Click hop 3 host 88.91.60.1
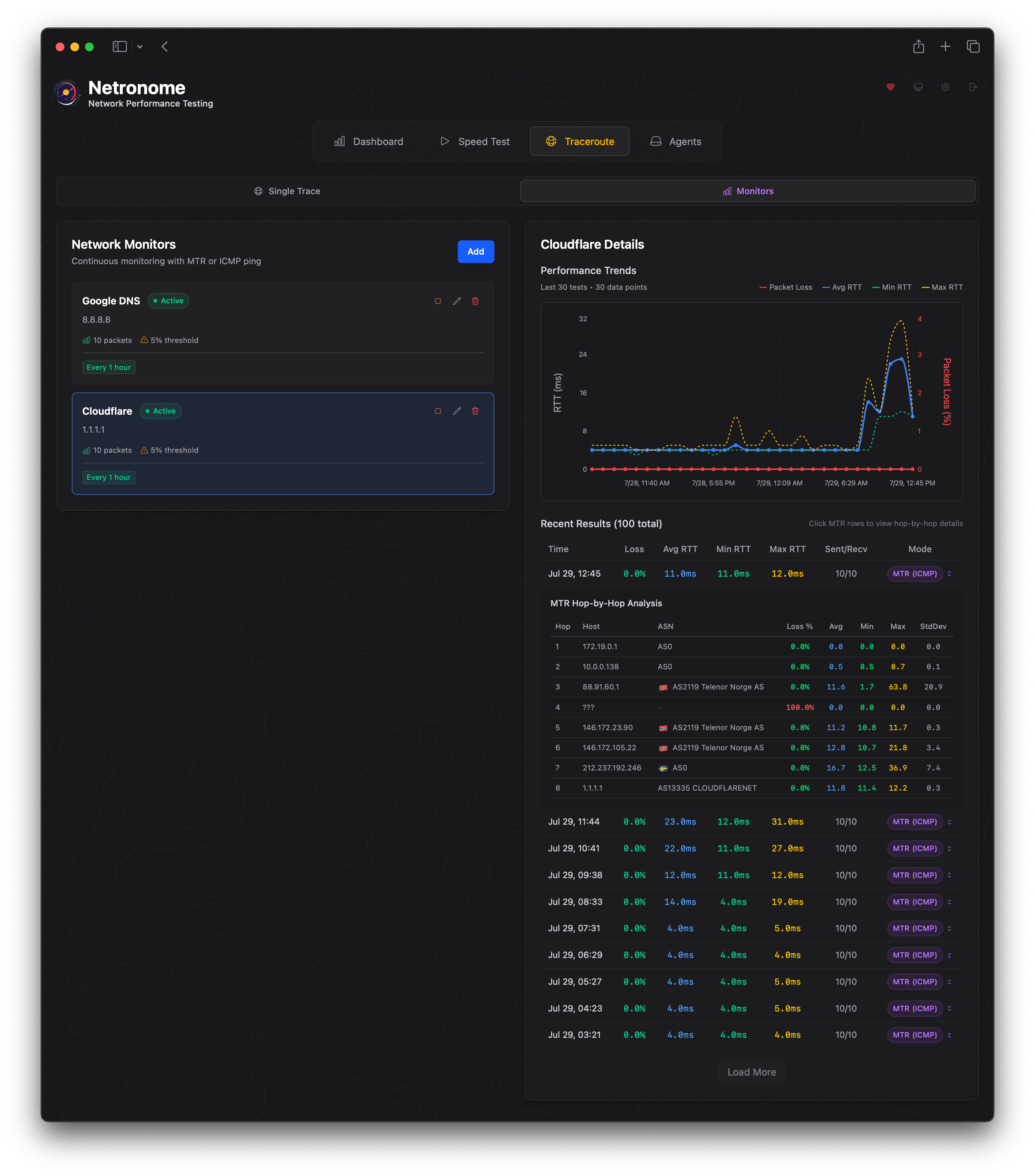The width and height of the screenshot is (1035, 1176). pyautogui.click(x=601, y=687)
